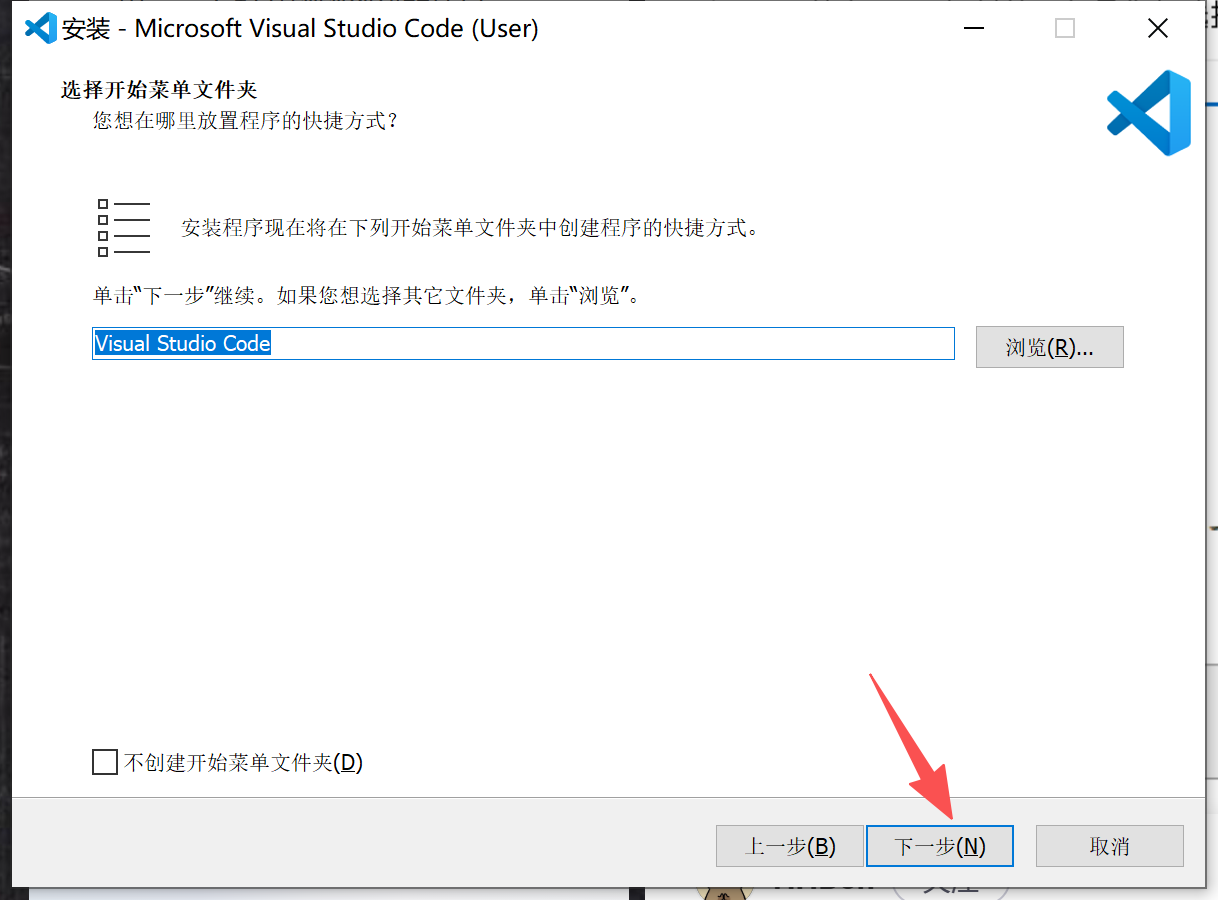Viewport: 1218px width, 900px height.
Task: Open folder browser via 浏览(R)... button
Action: tap(1050, 347)
